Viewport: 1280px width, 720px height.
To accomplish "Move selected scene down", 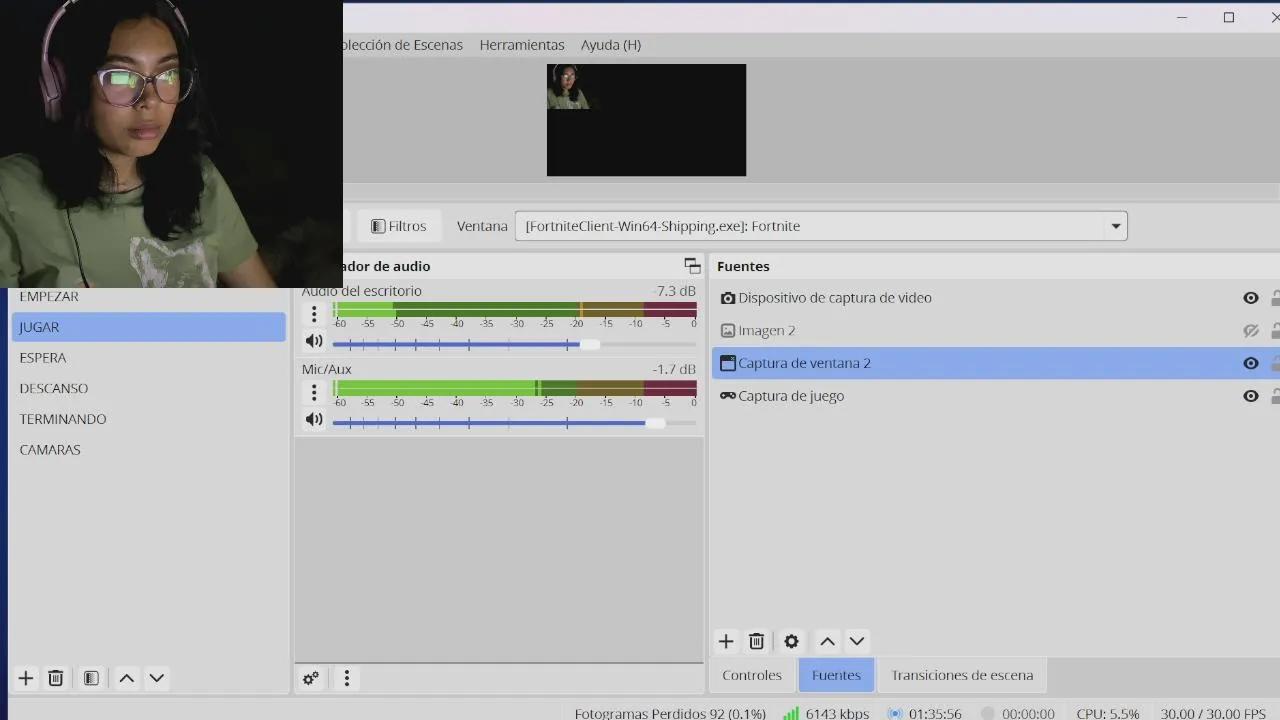I will click(157, 678).
